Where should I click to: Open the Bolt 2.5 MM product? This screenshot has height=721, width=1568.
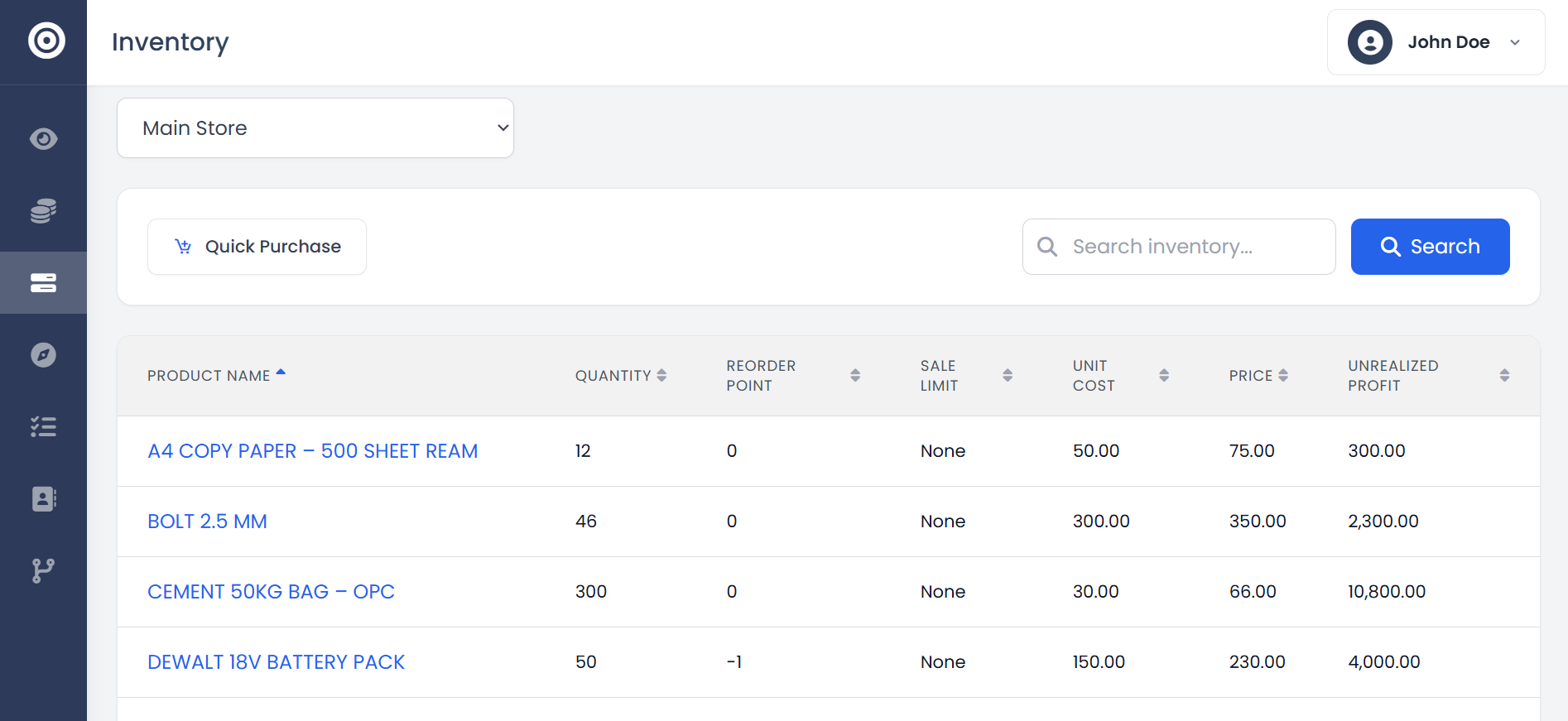(x=207, y=522)
